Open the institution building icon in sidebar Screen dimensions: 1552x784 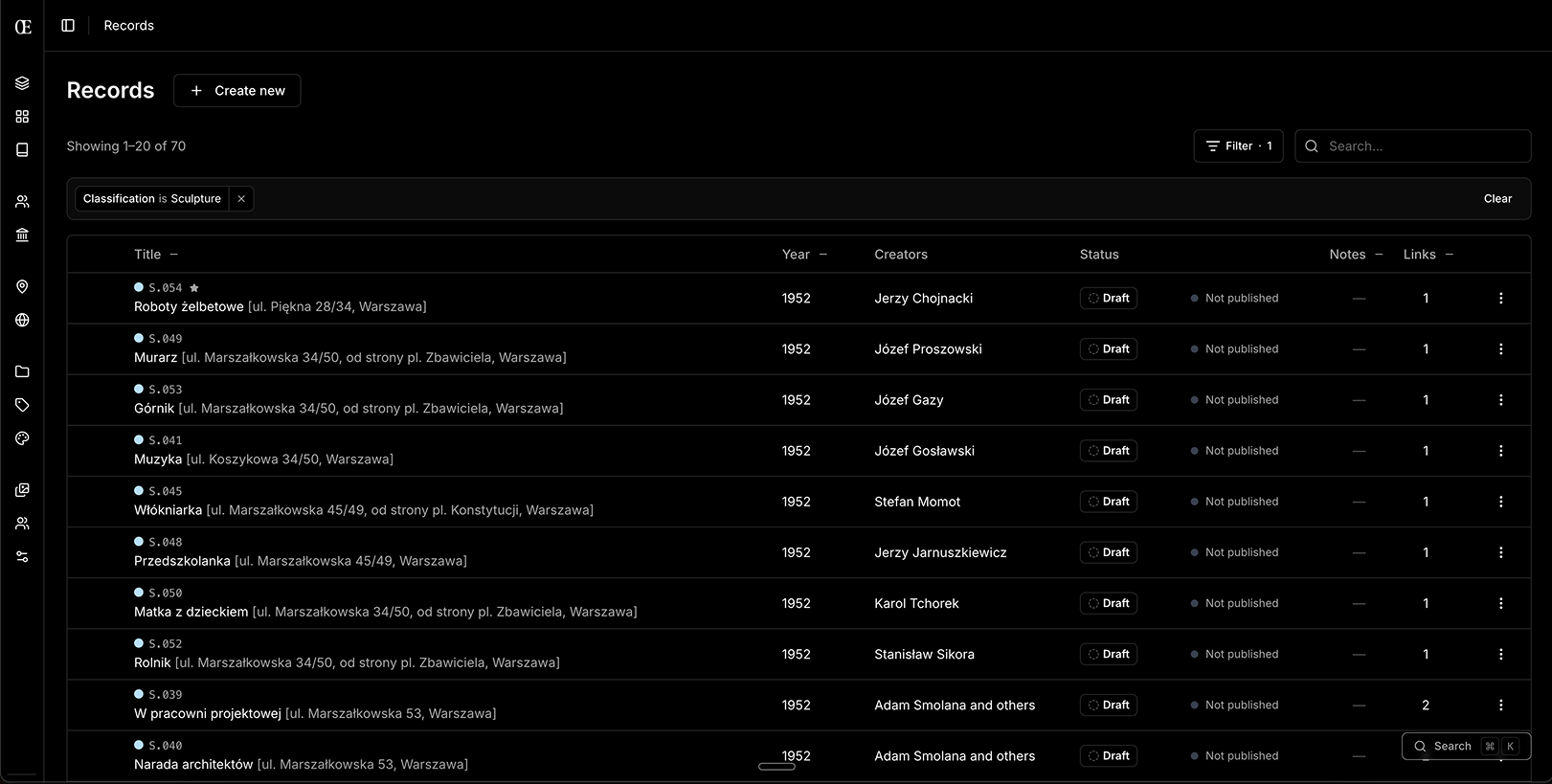pos(22,235)
